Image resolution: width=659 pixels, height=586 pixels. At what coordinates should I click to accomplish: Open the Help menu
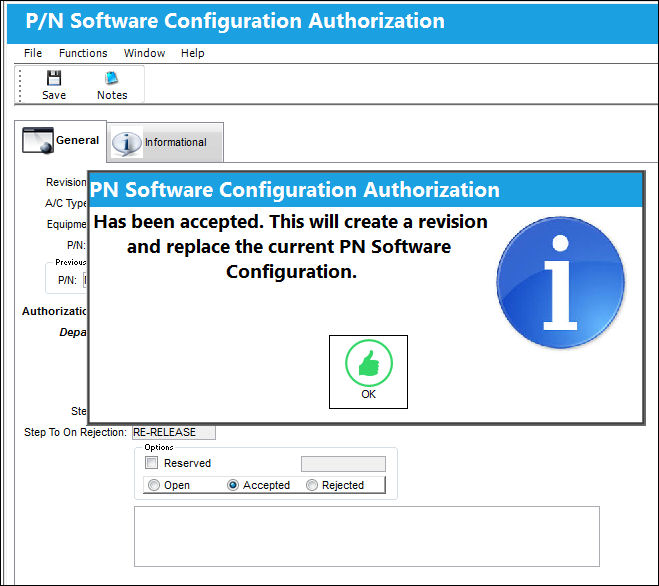[192, 53]
